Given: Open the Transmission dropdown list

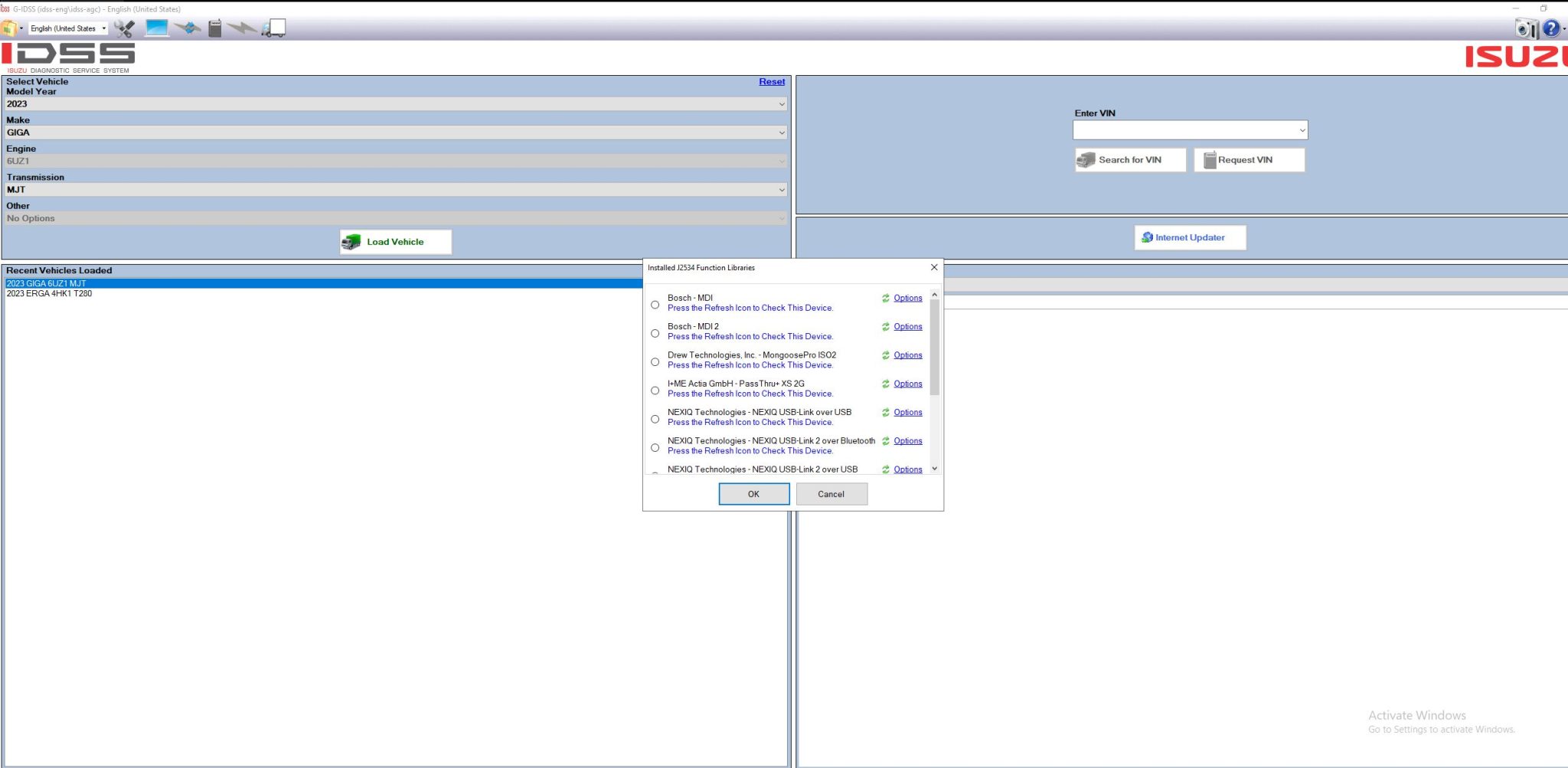Looking at the screenshot, I should pos(782,189).
